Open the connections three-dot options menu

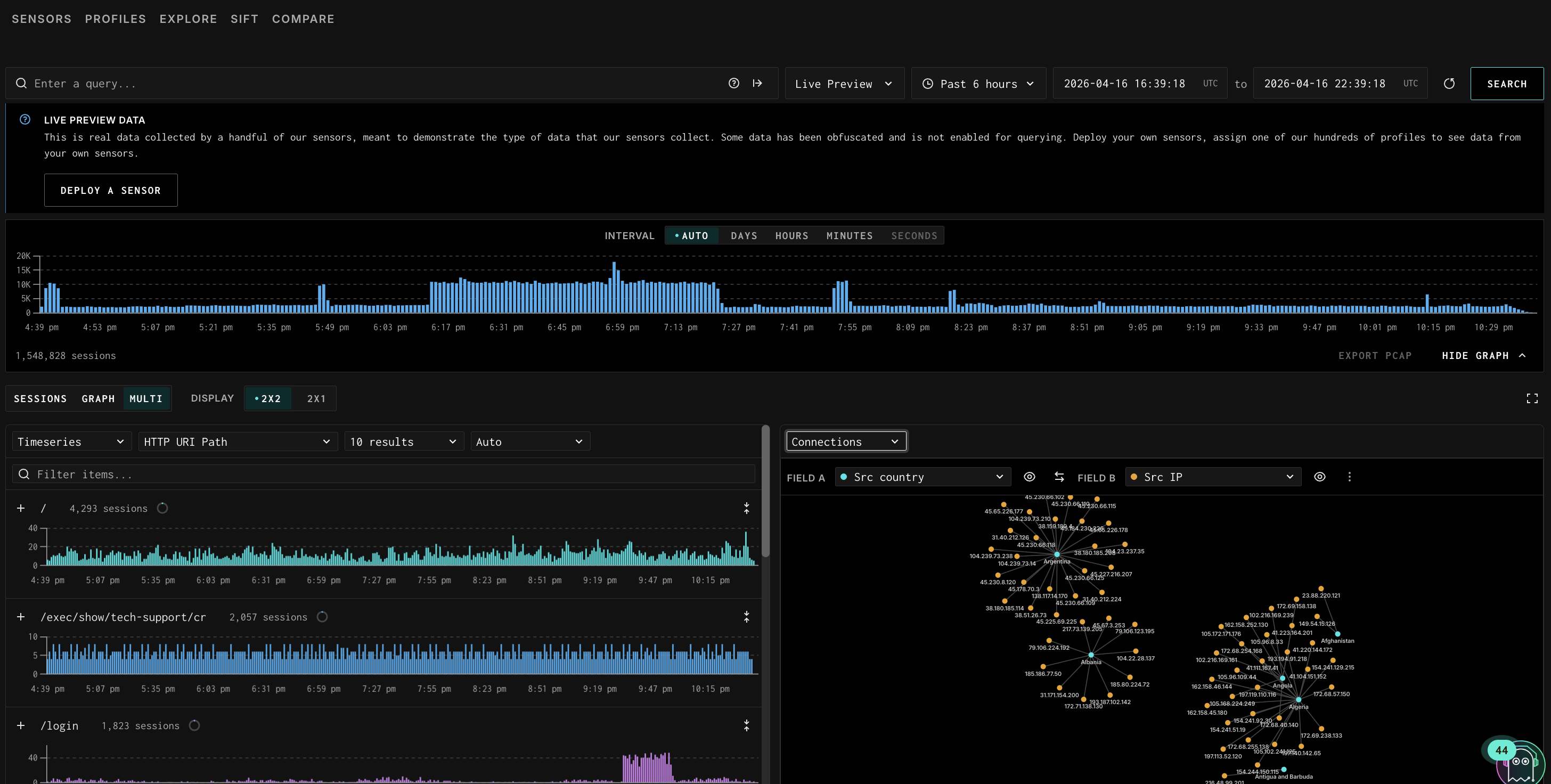1349,477
